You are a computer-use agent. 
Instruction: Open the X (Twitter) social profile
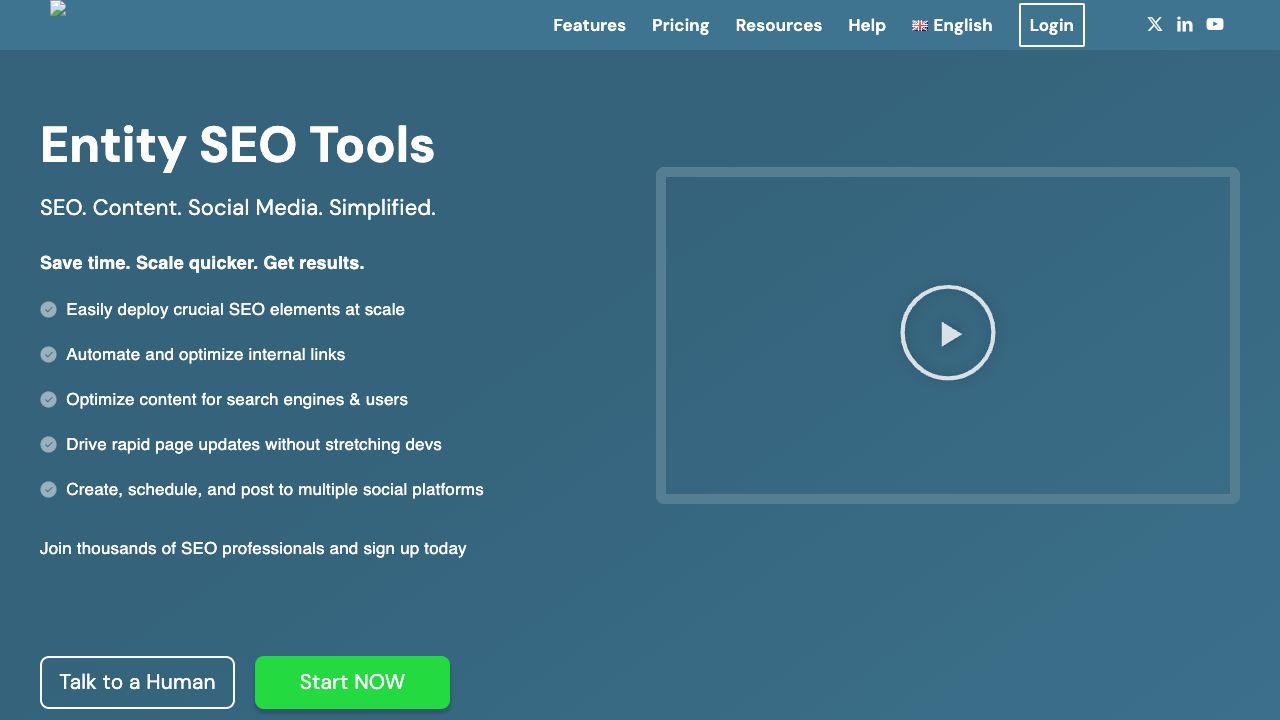(1154, 24)
